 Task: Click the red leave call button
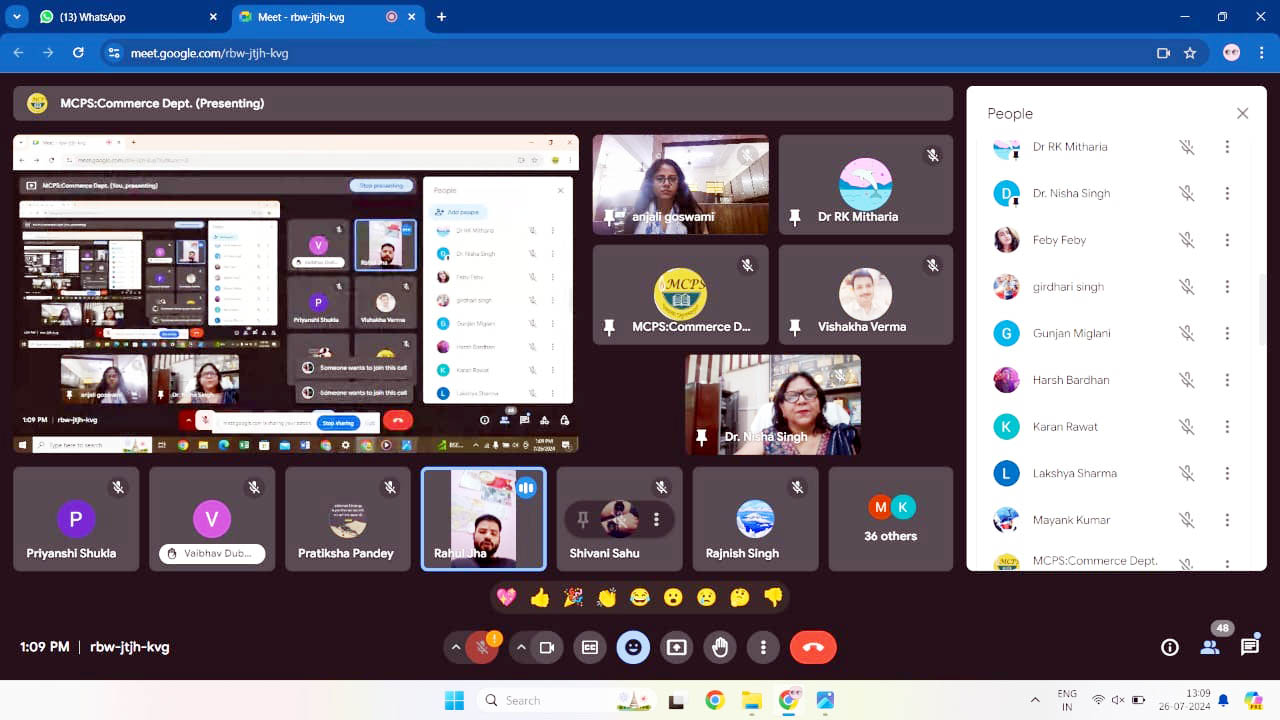813,647
